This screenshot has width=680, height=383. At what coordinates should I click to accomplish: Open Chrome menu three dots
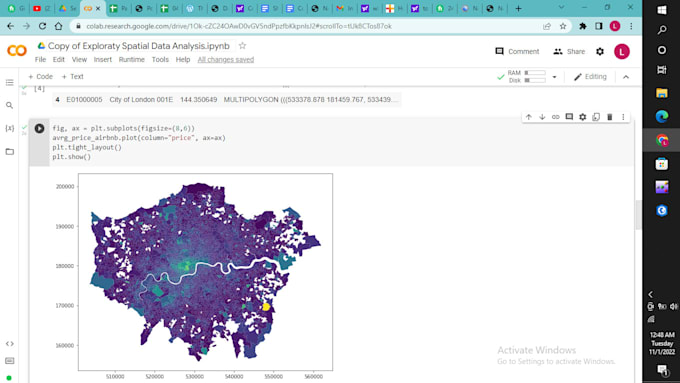[x=631, y=26]
